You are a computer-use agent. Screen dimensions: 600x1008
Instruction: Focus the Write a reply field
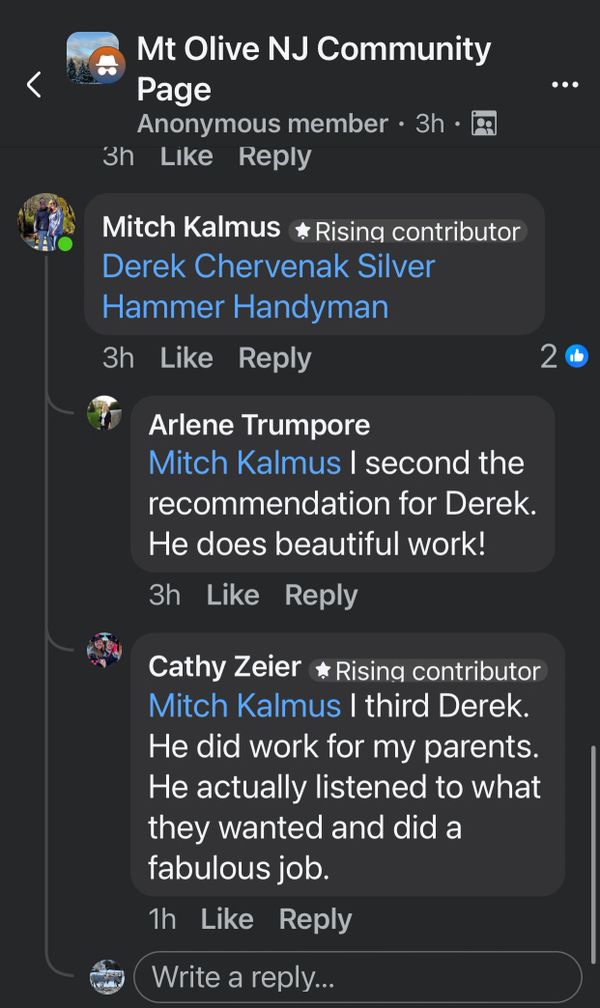tap(358, 977)
